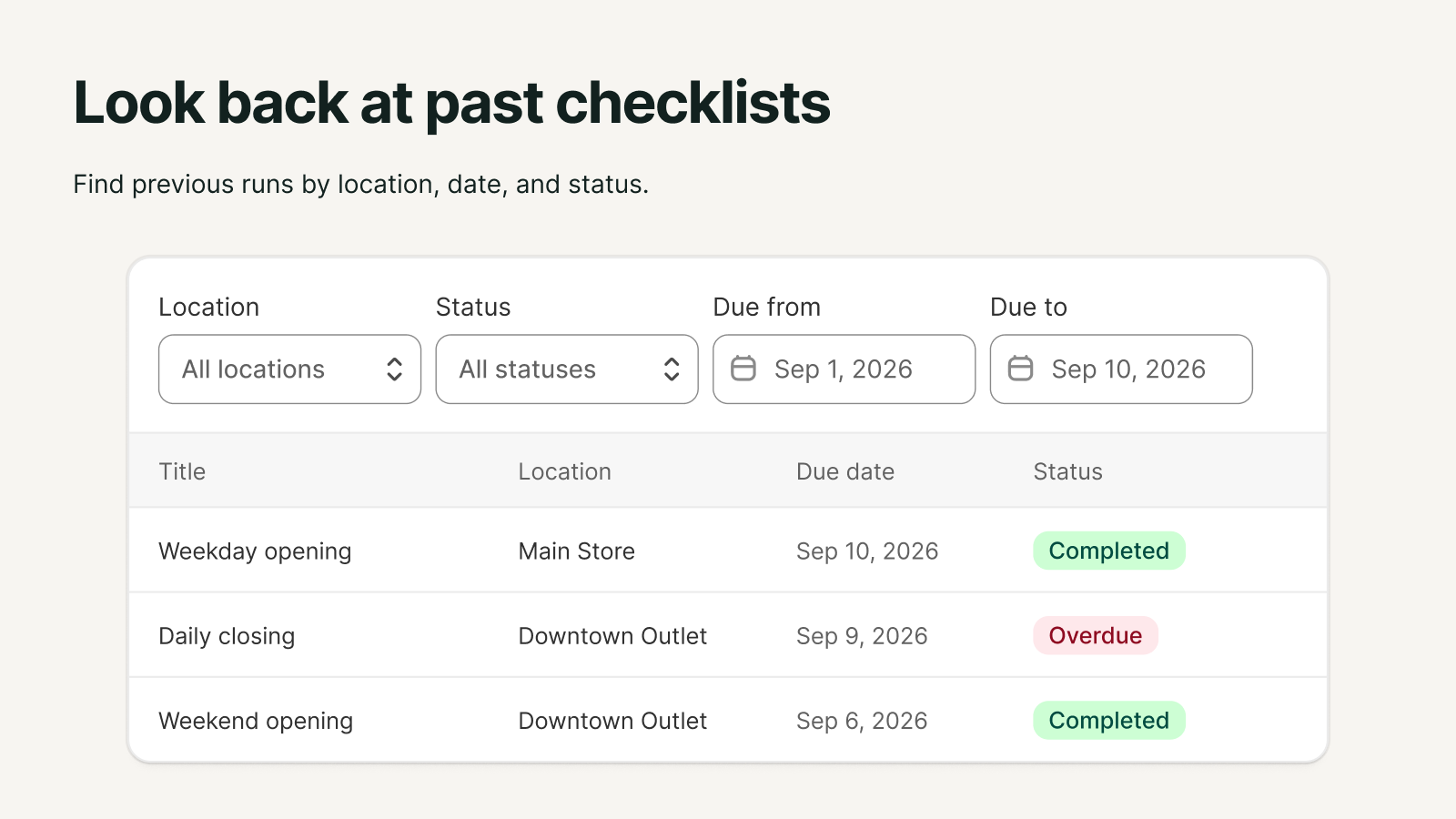The image size is (1456, 819).
Task: Click the up-down chevron in All statuses
Action: 672,369
